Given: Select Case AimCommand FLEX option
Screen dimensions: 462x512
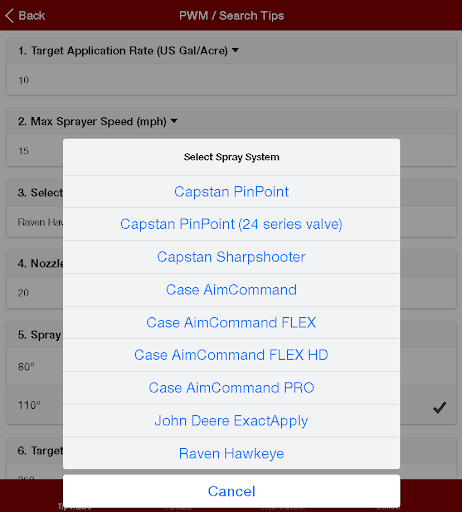Looking at the screenshot, I should click(x=231, y=322).
